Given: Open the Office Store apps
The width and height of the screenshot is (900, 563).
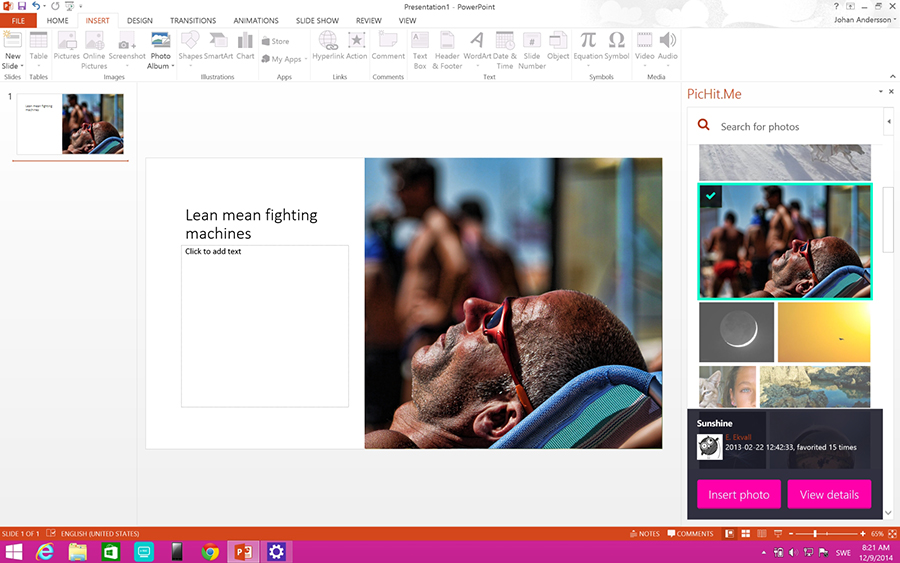Looking at the screenshot, I should 276,41.
